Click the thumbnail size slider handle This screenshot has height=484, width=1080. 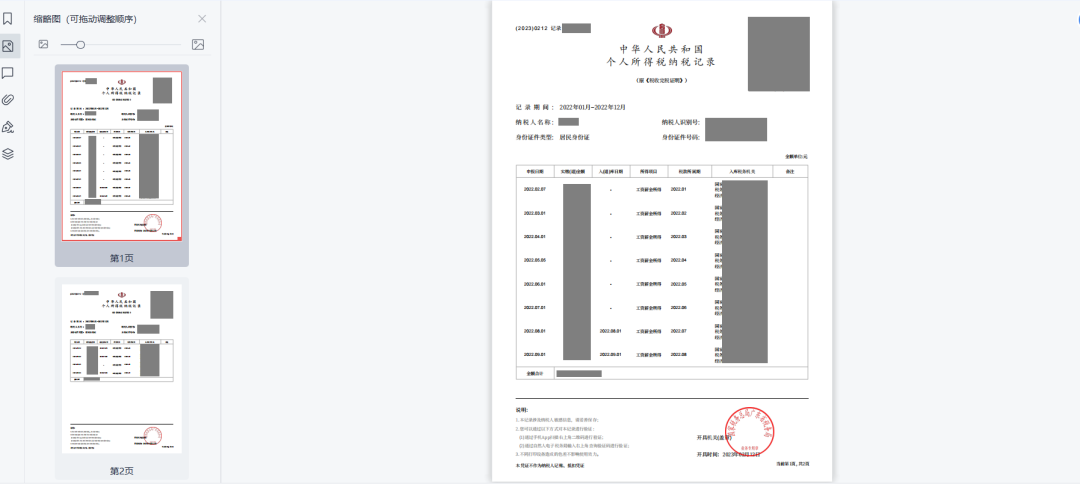(81, 45)
